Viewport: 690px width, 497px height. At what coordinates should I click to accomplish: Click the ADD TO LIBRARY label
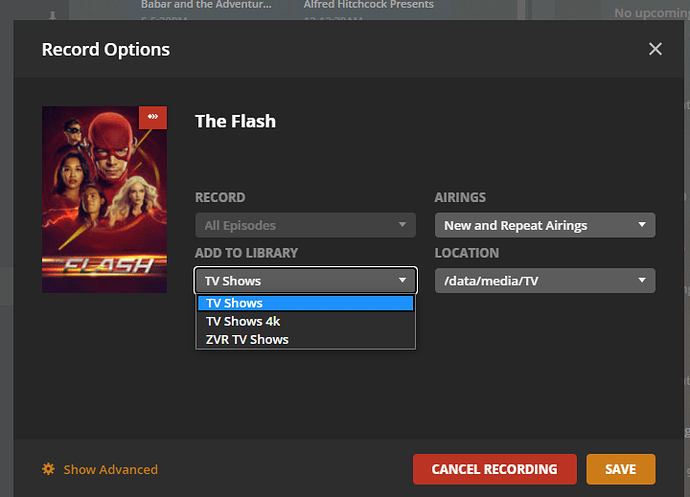point(246,253)
